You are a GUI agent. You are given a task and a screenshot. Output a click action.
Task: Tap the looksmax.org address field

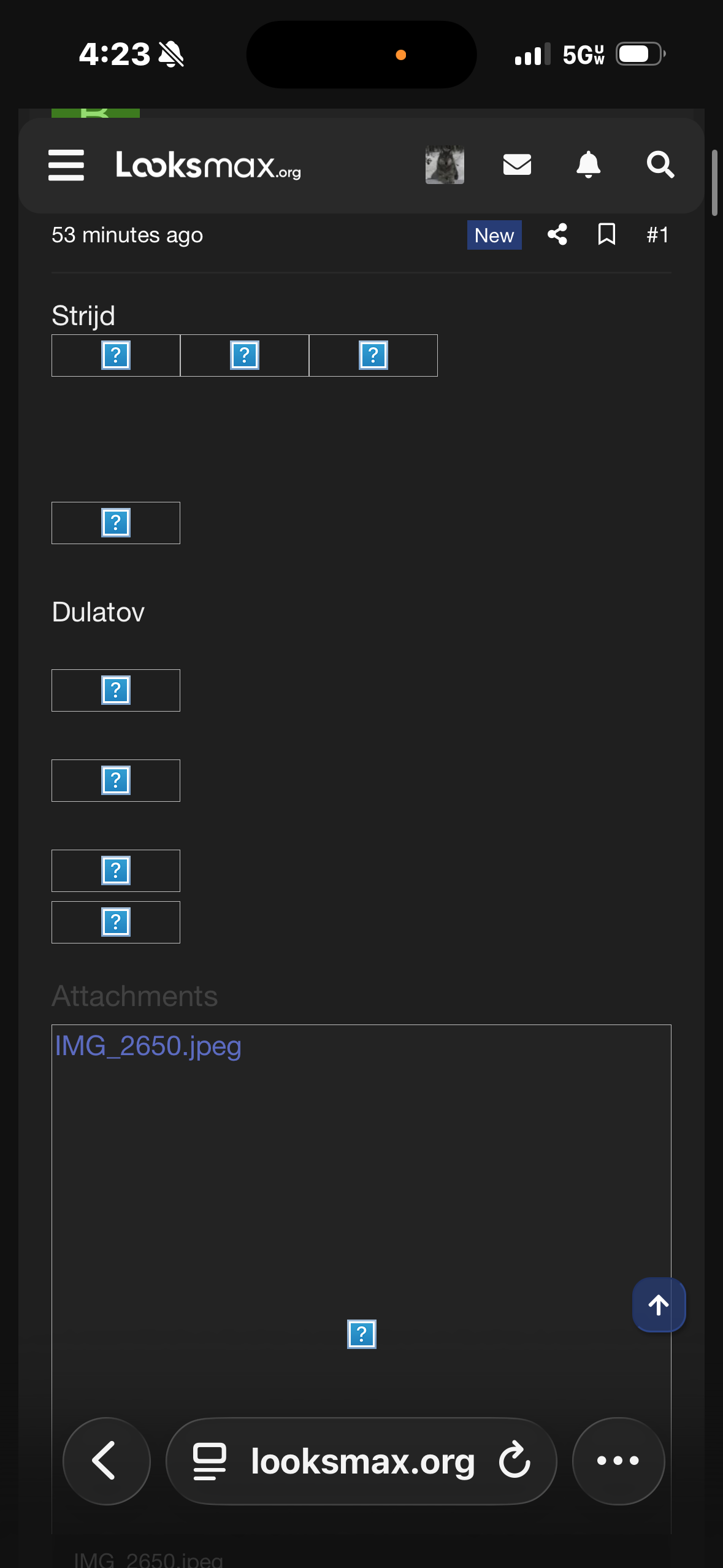click(x=362, y=1461)
